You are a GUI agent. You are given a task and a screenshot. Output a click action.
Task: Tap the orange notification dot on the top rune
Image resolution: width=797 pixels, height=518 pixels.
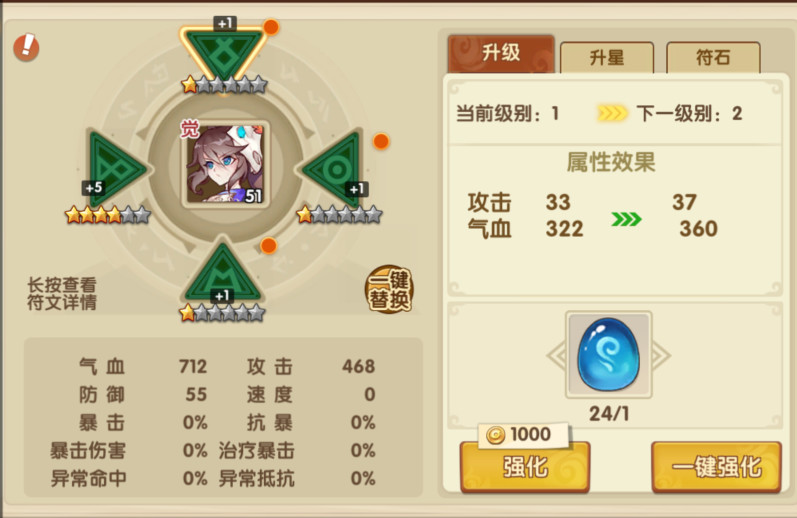[271, 26]
